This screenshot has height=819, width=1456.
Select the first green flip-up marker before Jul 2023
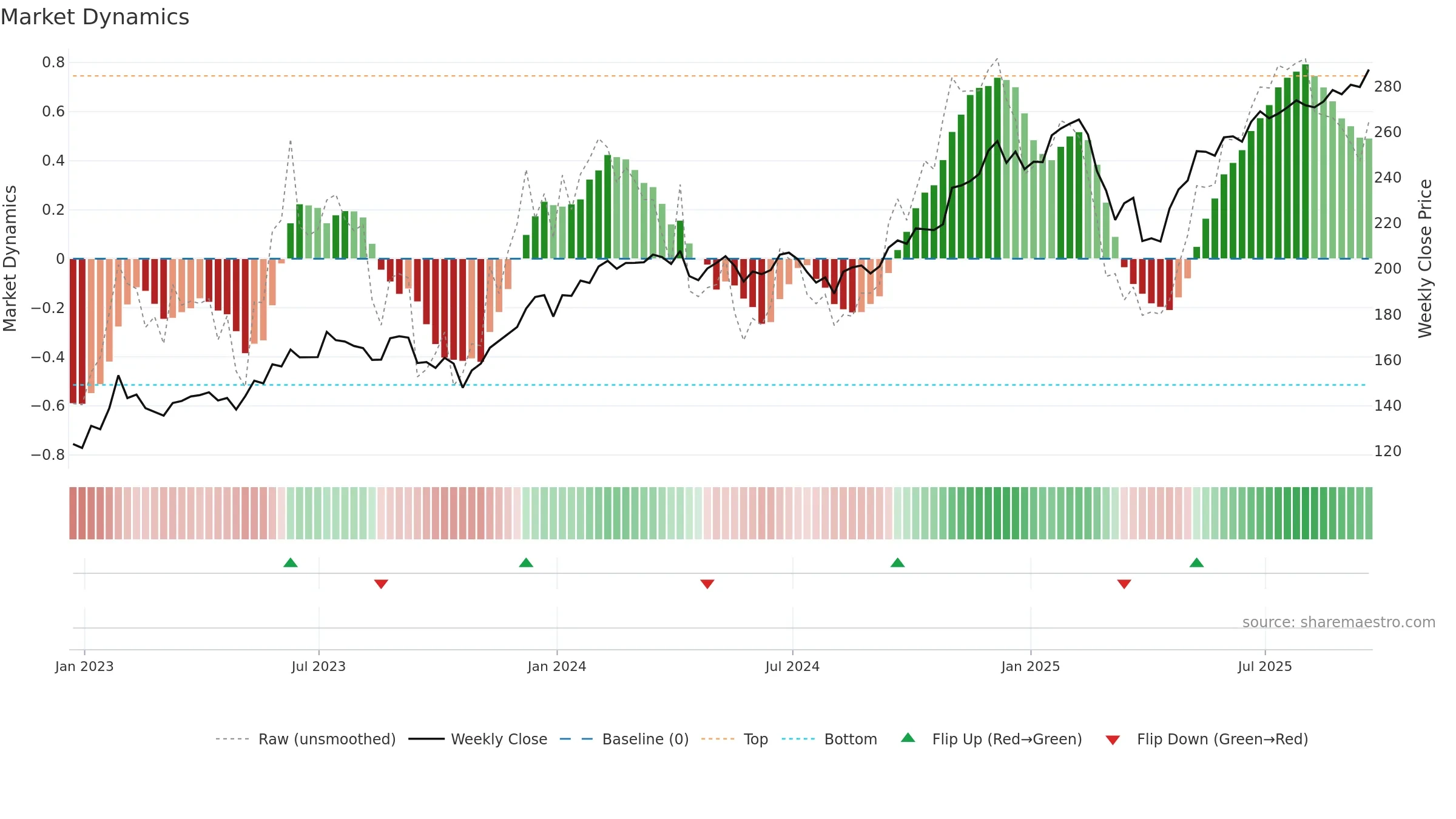(x=291, y=562)
